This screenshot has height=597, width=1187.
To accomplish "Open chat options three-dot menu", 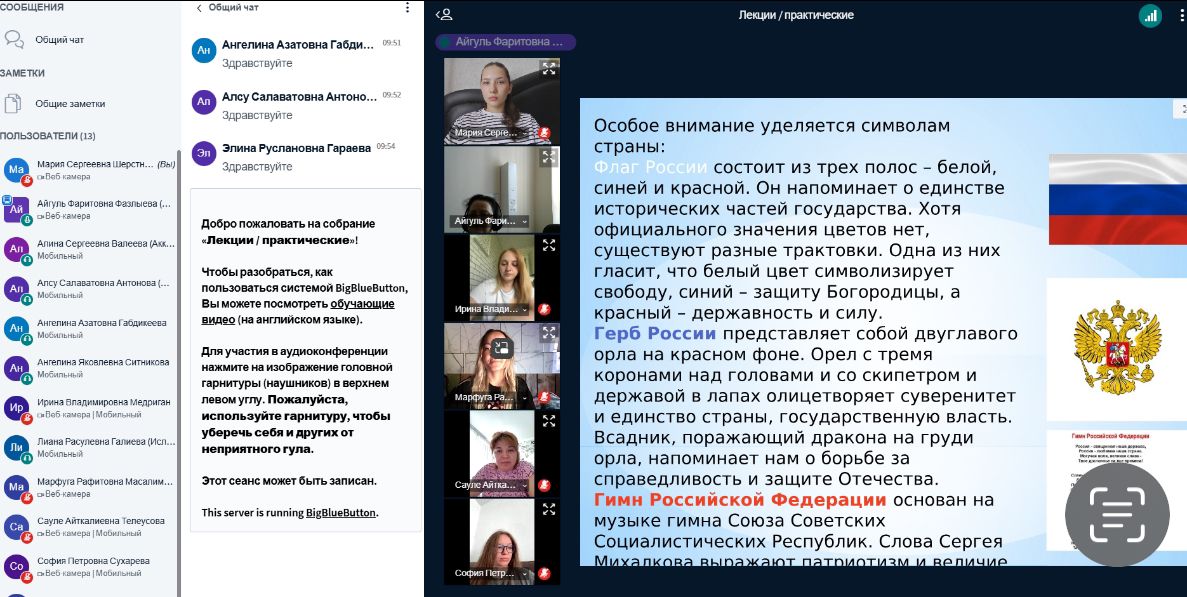I will [407, 8].
